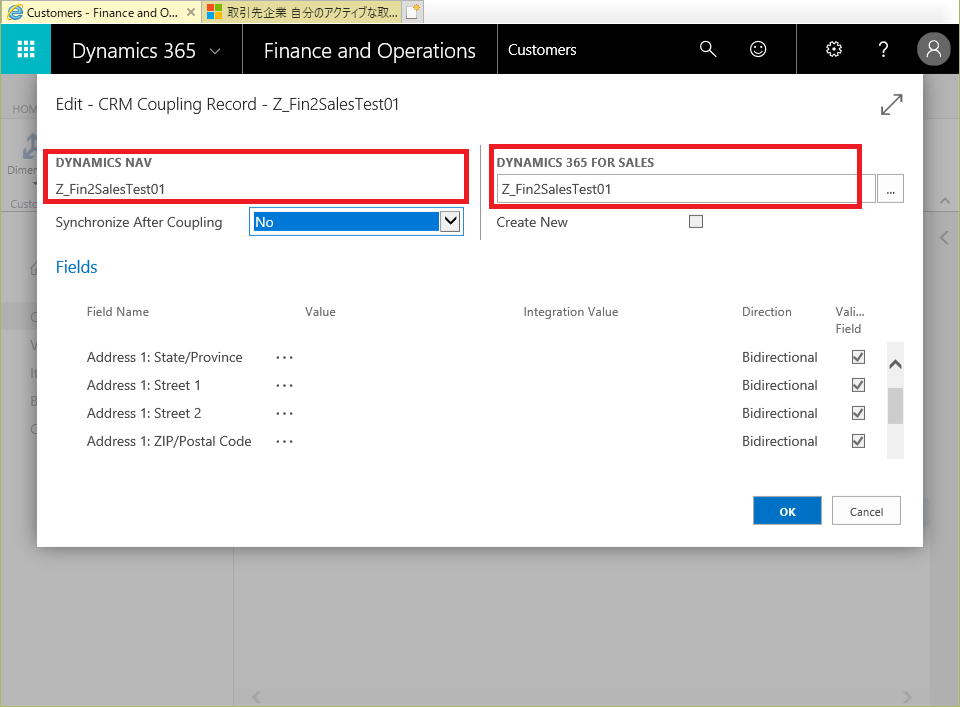Click the Finance and Operations header link
960x707 pixels.
(370, 50)
